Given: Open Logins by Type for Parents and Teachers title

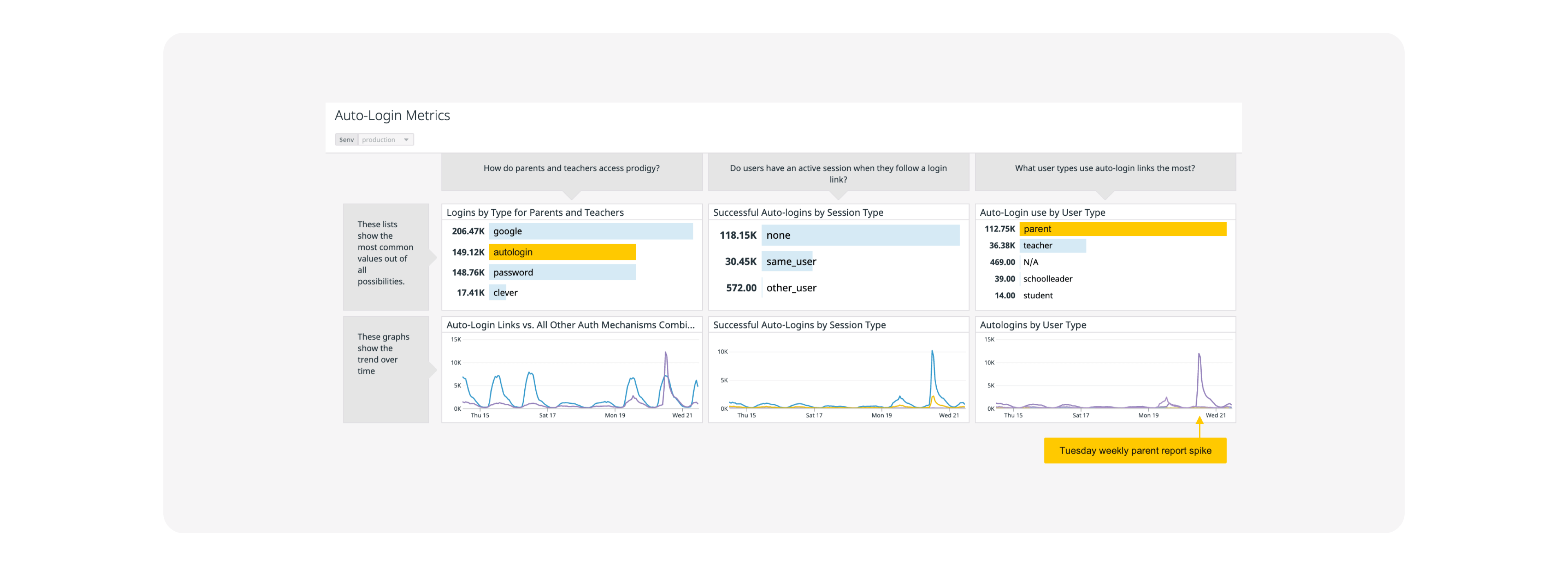Looking at the screenshot, I should click(535, 212).
